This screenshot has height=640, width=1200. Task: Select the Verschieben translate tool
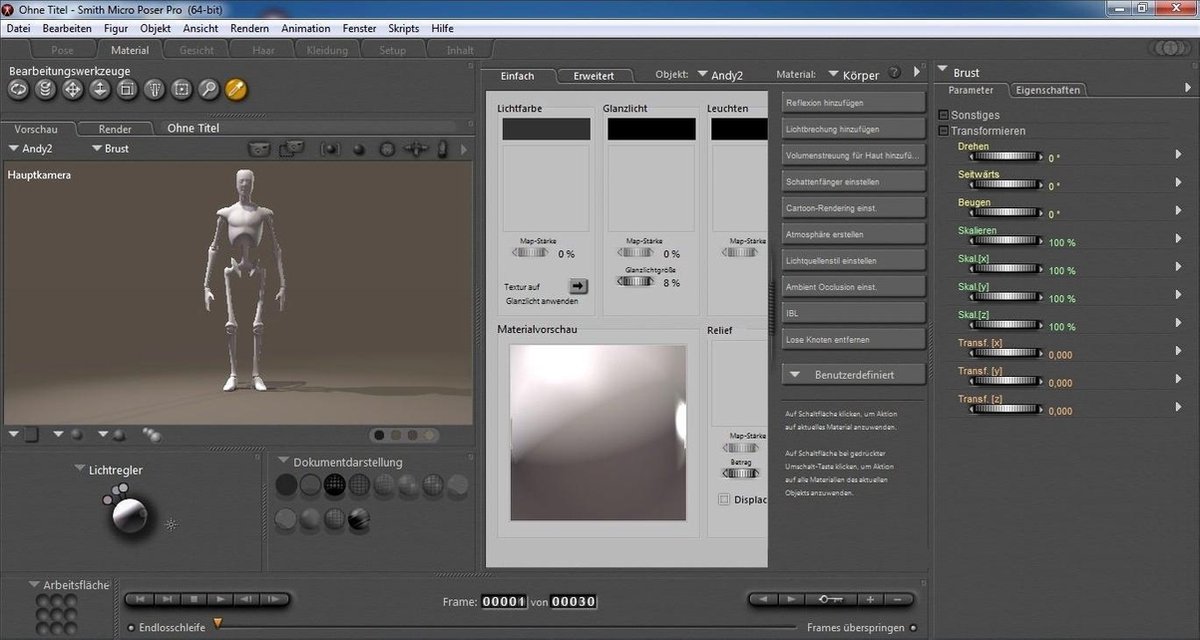73,90
